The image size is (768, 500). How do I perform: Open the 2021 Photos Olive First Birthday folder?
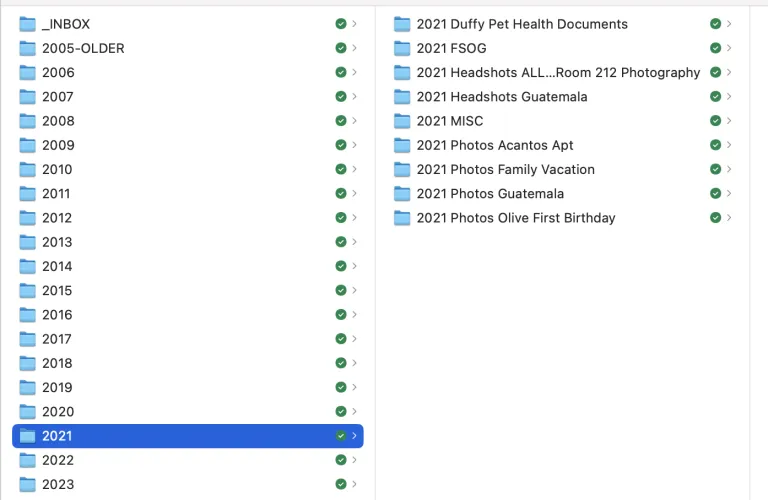pos(515,218)
